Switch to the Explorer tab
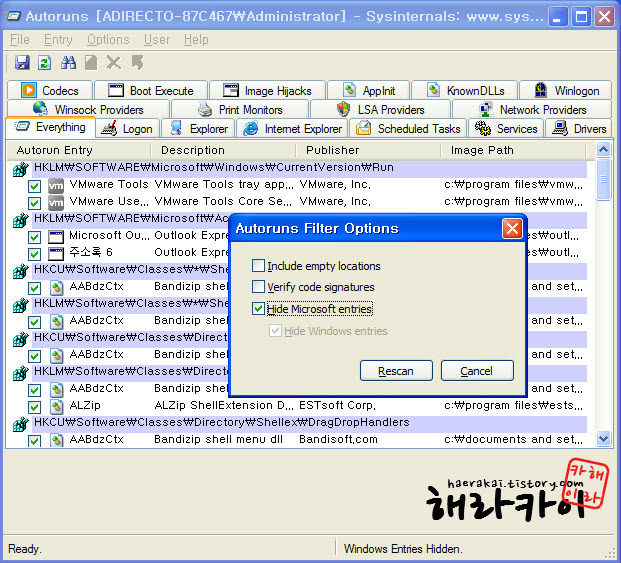Screen dimensions: 621x563 (x=198, y=128)
